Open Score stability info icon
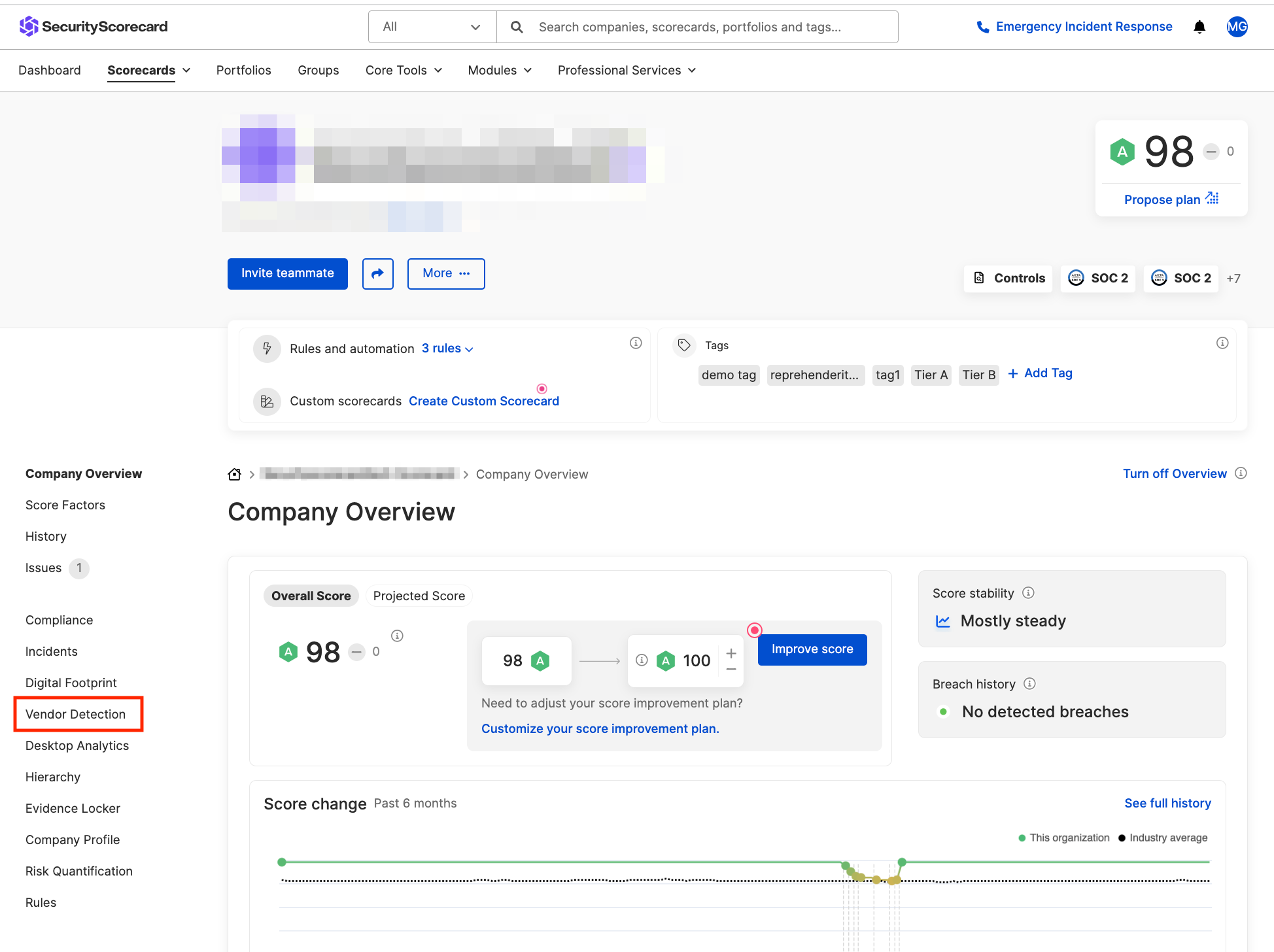Viewport: 1274px width, 952px height. 1028,592
